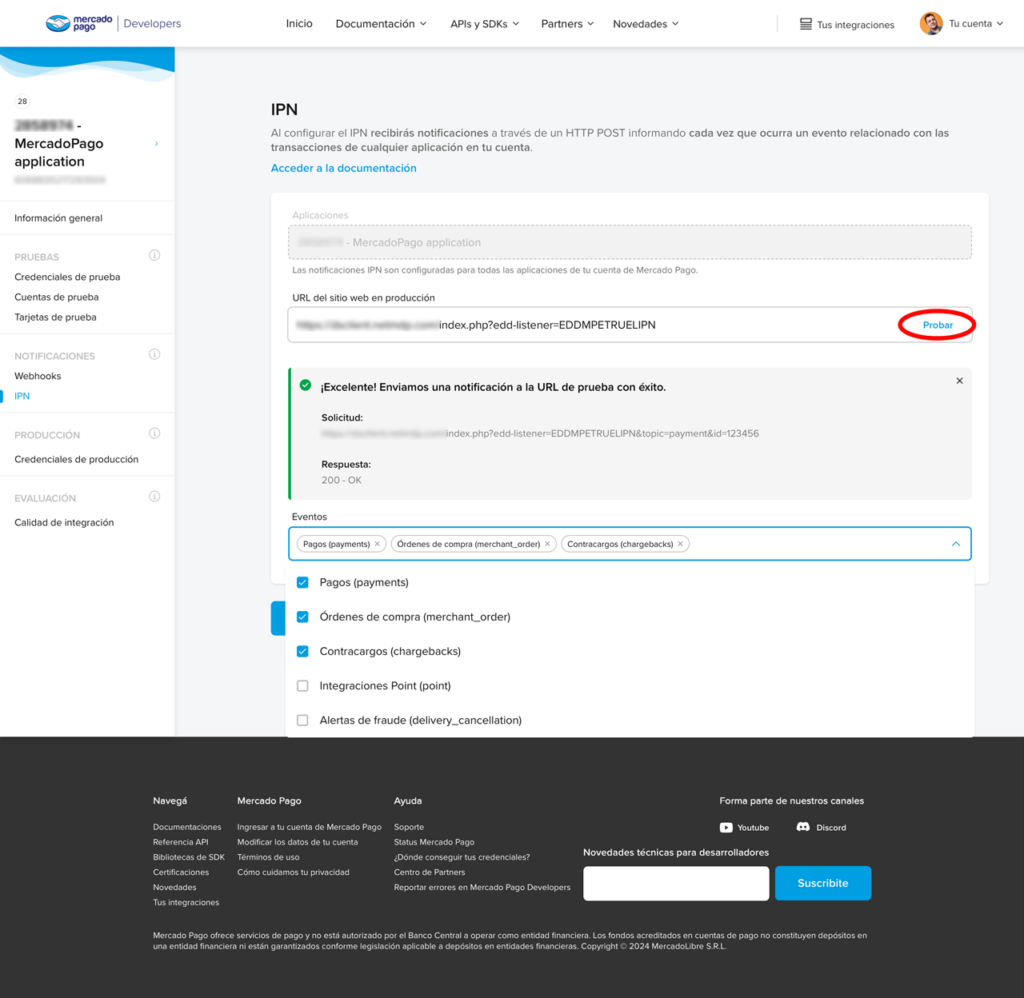
Task: Click the newsletter email input field
Action: (676, 883)
